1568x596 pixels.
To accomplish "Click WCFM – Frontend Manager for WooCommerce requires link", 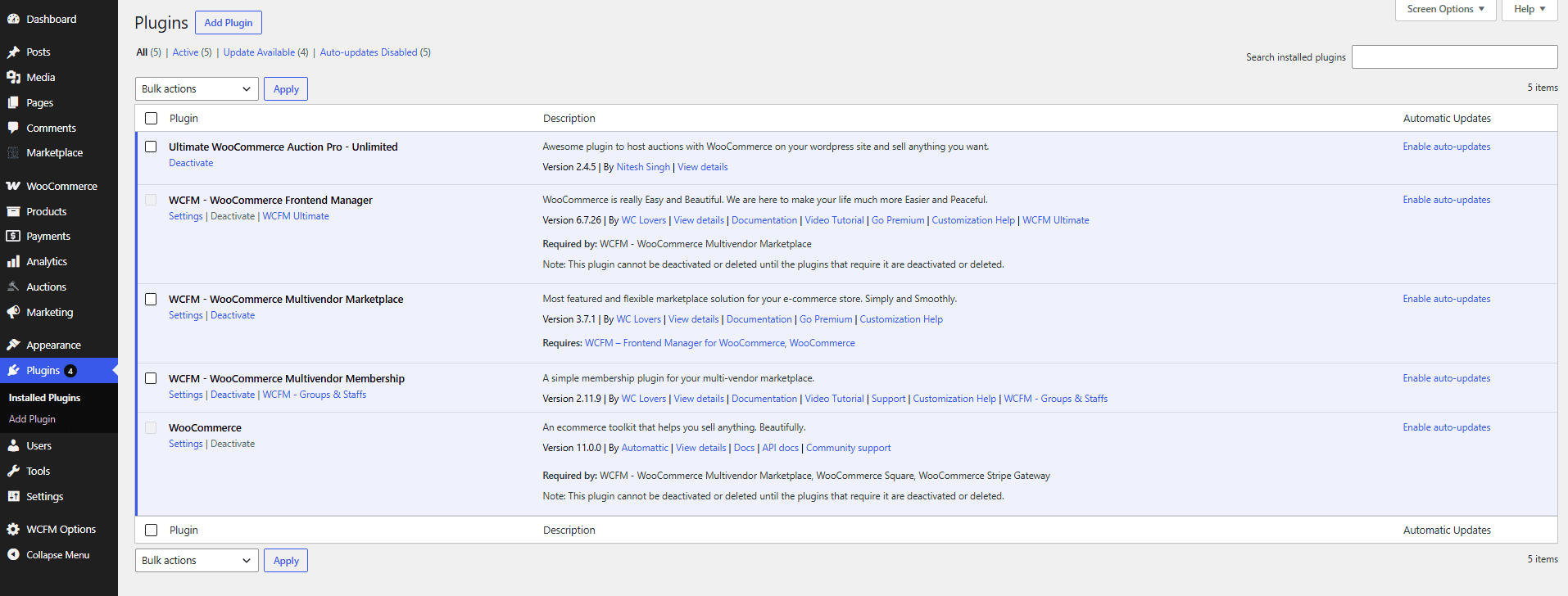I will (684, 343).
